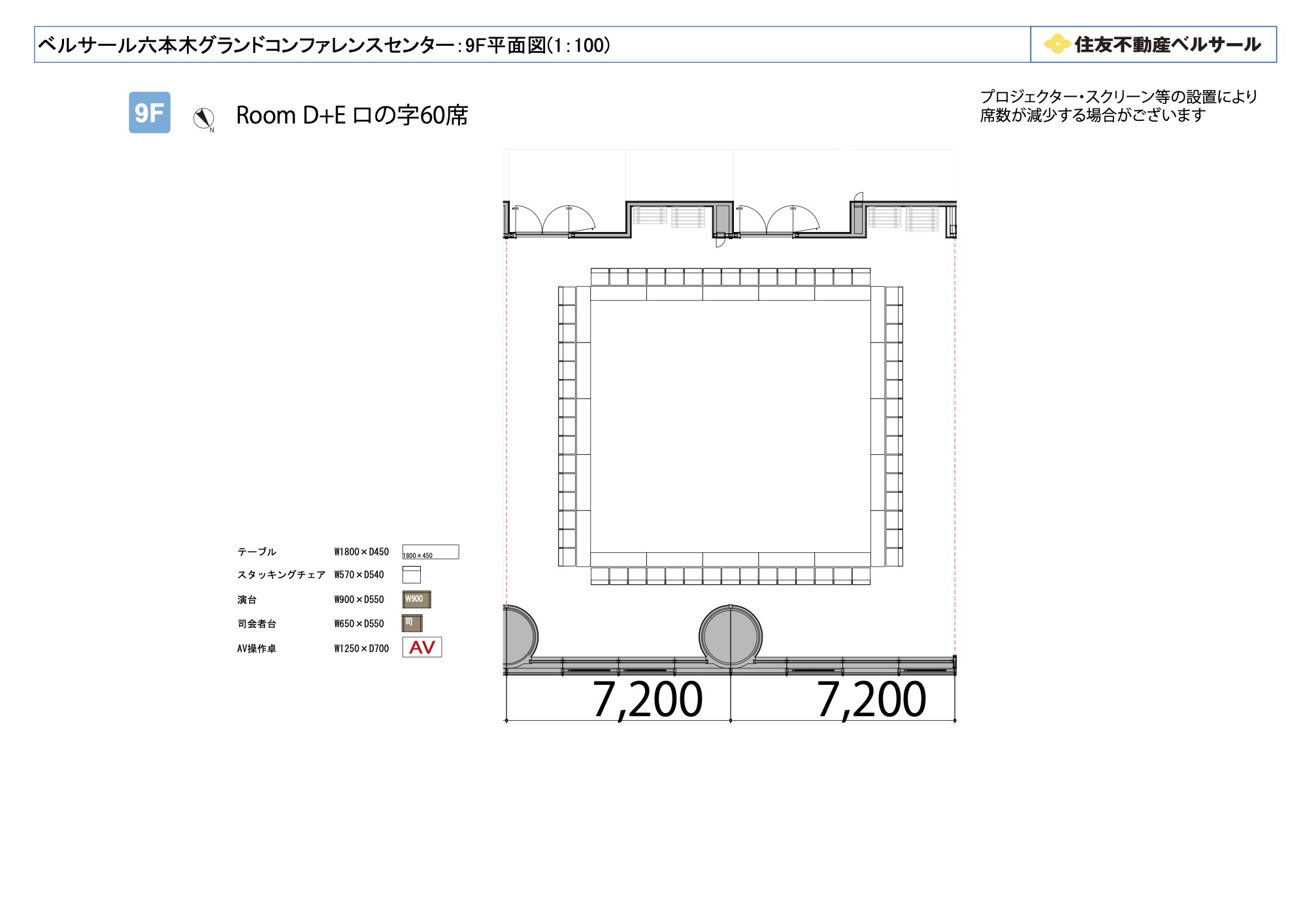Click the 'W570×D540' dimension text
1307x924 pixels.
pyautogui.click(x=359, y=575)
